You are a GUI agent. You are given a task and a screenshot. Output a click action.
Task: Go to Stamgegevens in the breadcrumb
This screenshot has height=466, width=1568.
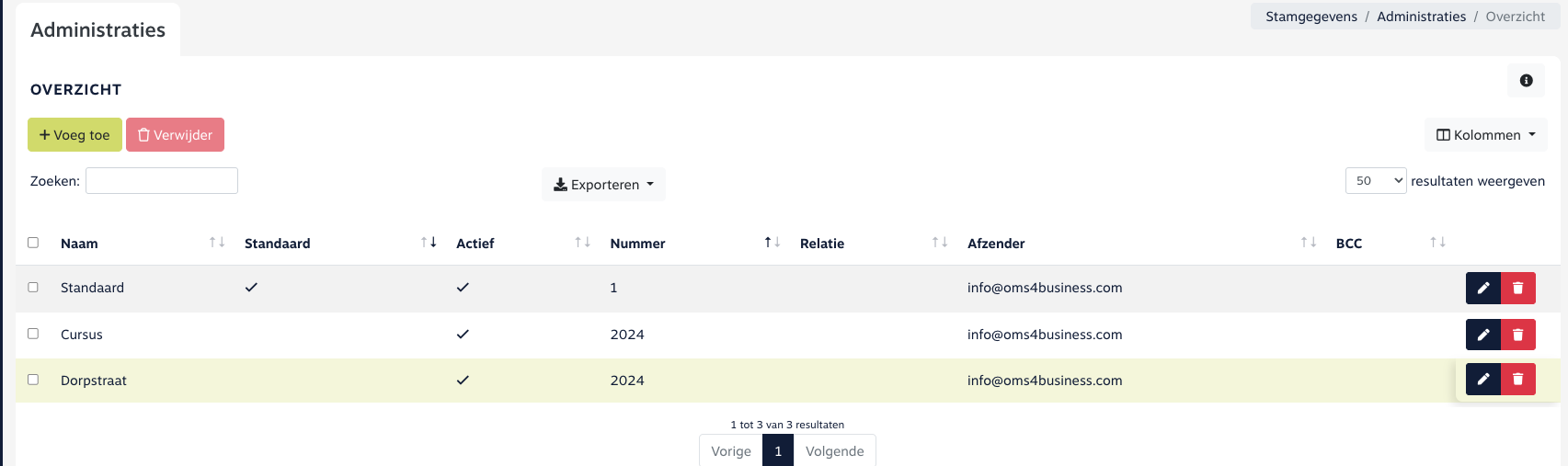[x=1310, y=17]
